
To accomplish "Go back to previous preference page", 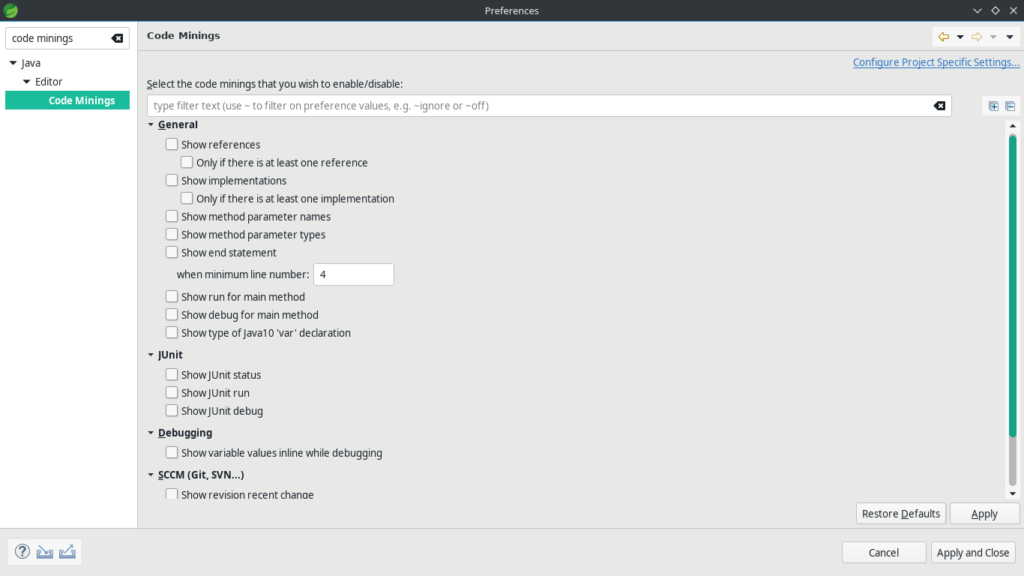I will point(944,37).
